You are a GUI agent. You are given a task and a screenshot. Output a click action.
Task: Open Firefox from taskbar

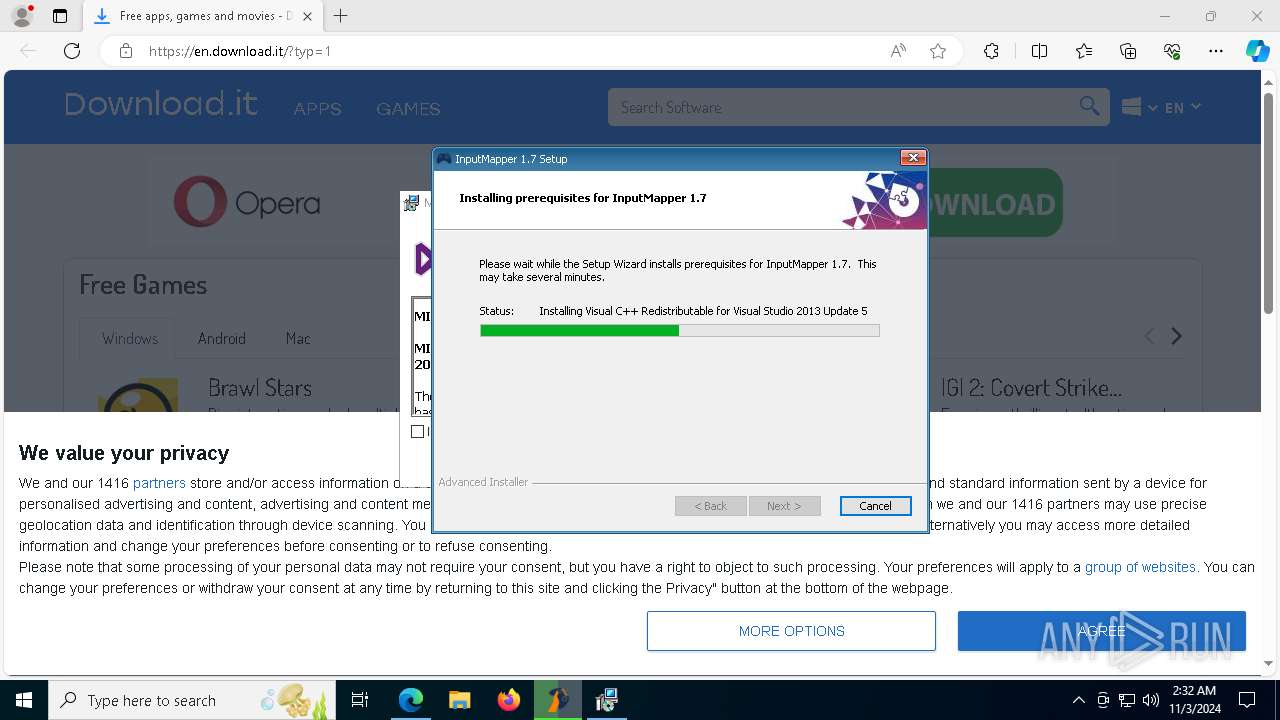(x=508, y=700)
